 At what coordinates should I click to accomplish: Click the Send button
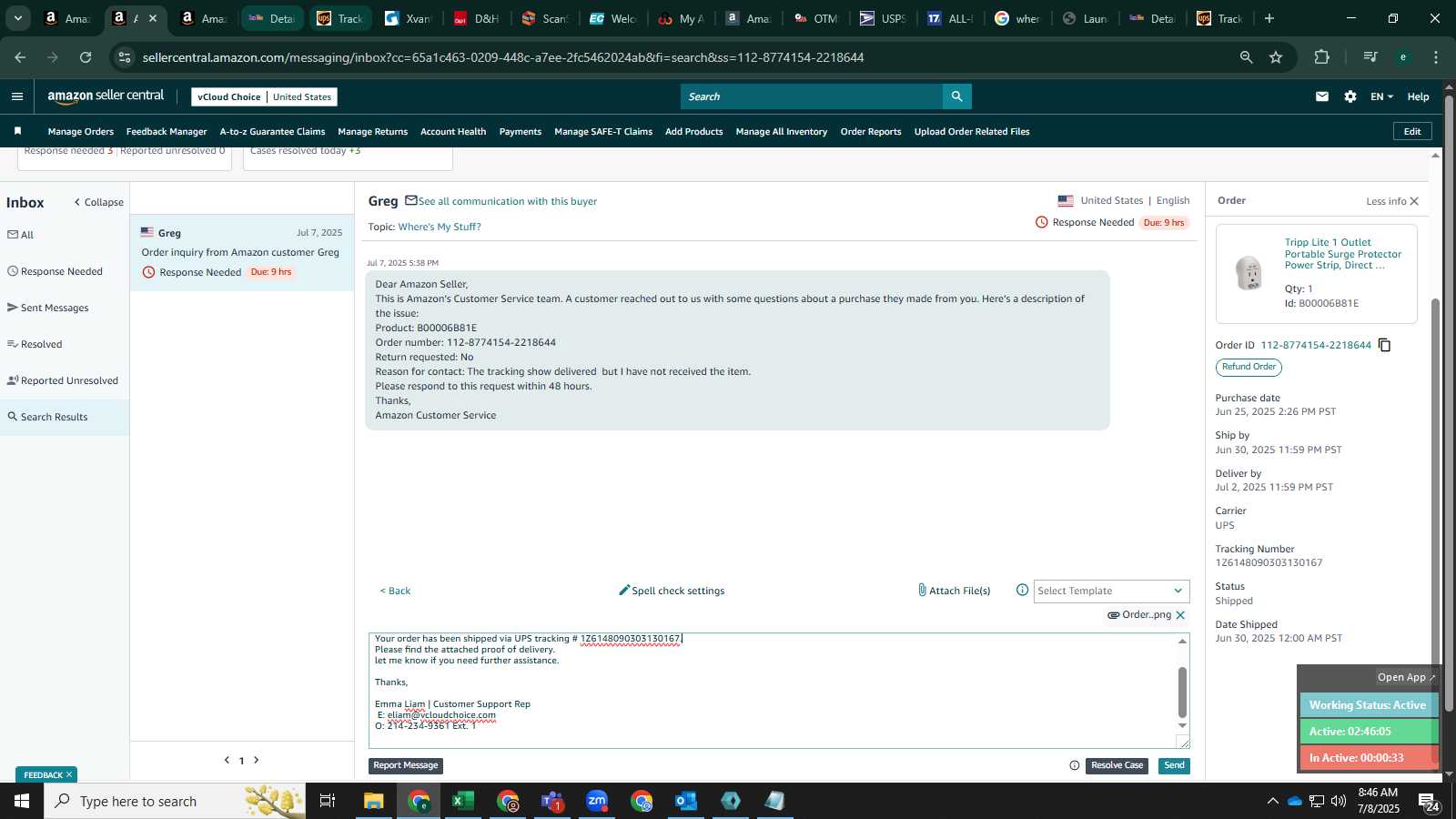[x=1174, y=765]
